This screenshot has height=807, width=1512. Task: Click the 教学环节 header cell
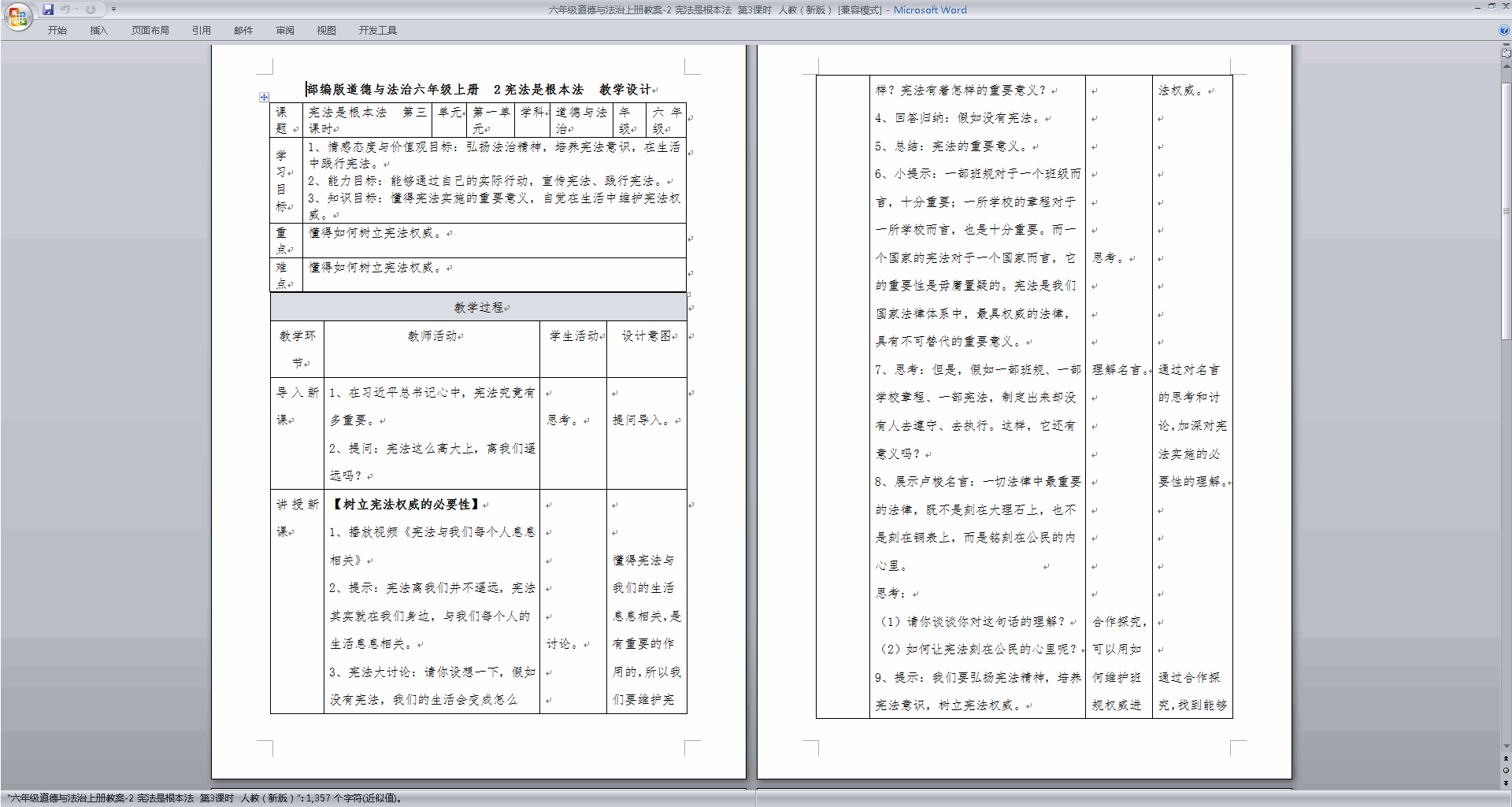click(x=297, y=349)
